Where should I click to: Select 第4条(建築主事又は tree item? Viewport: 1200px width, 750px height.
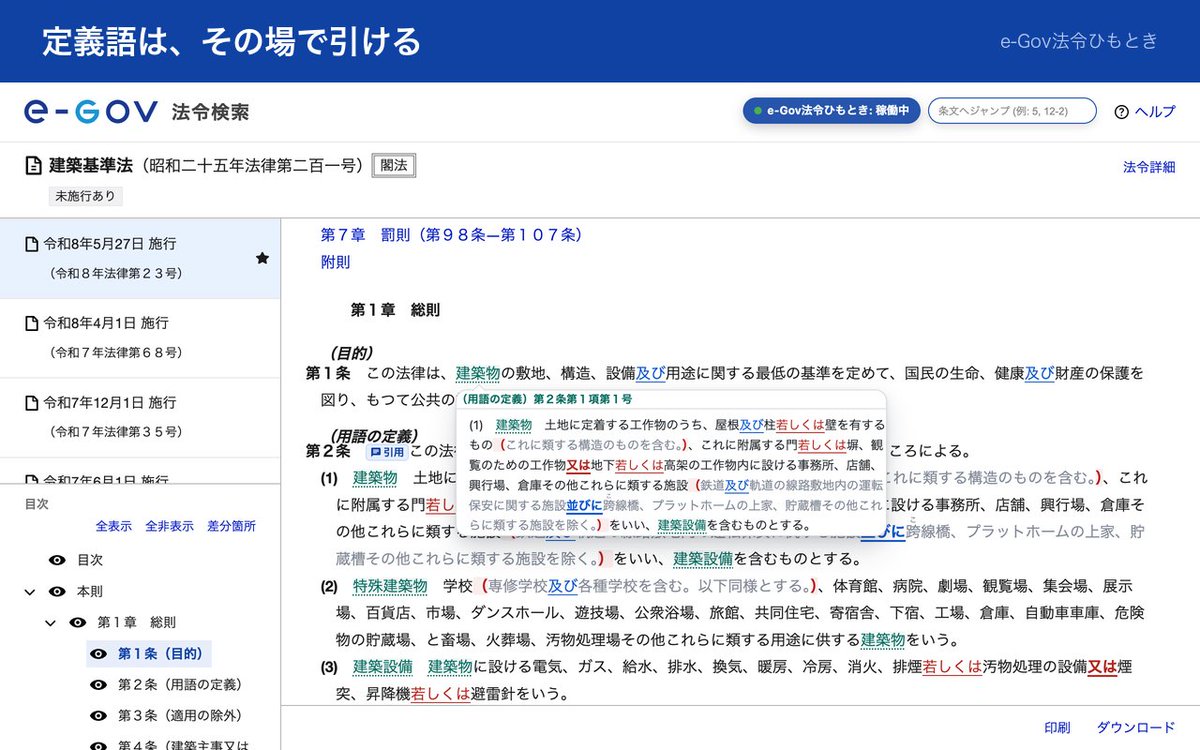tap(183, 745)
